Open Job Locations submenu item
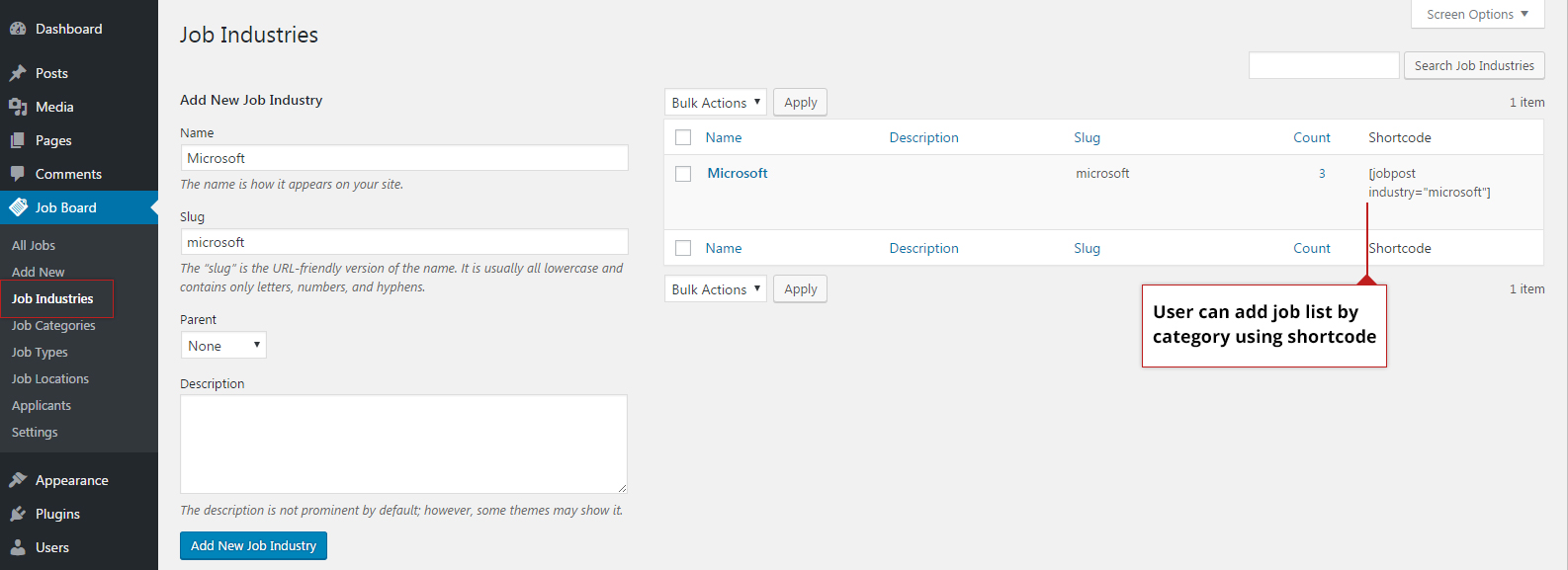Image resolution: width=1568 pixels, height=570 pixels. (x=50, y=378)
